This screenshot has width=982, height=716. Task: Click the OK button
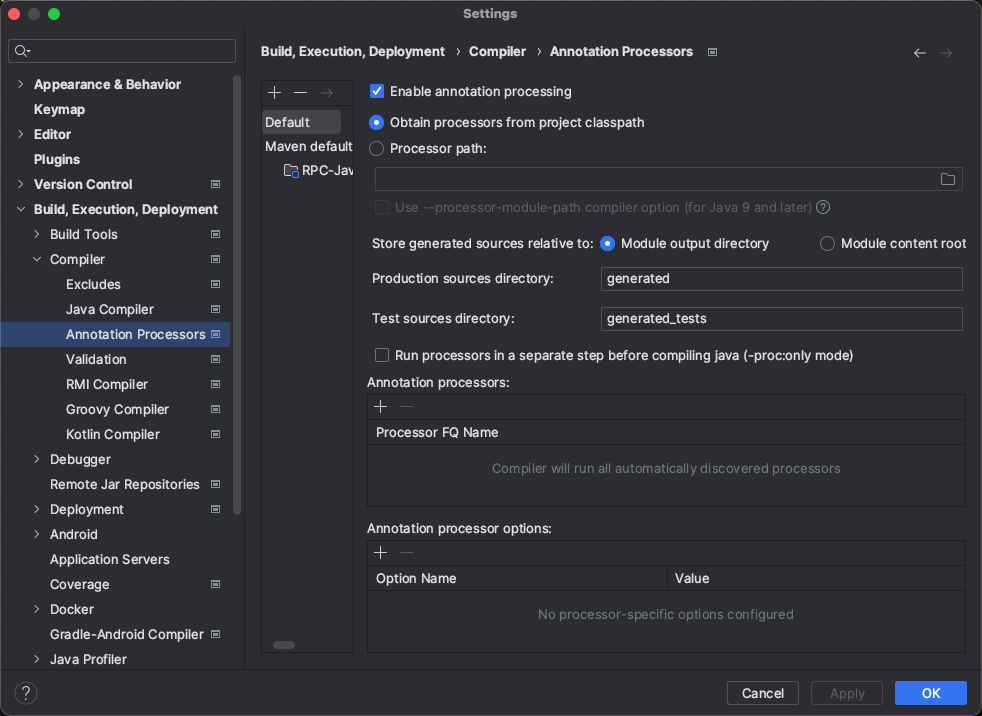pyautogui.click(x=930, y=693)
